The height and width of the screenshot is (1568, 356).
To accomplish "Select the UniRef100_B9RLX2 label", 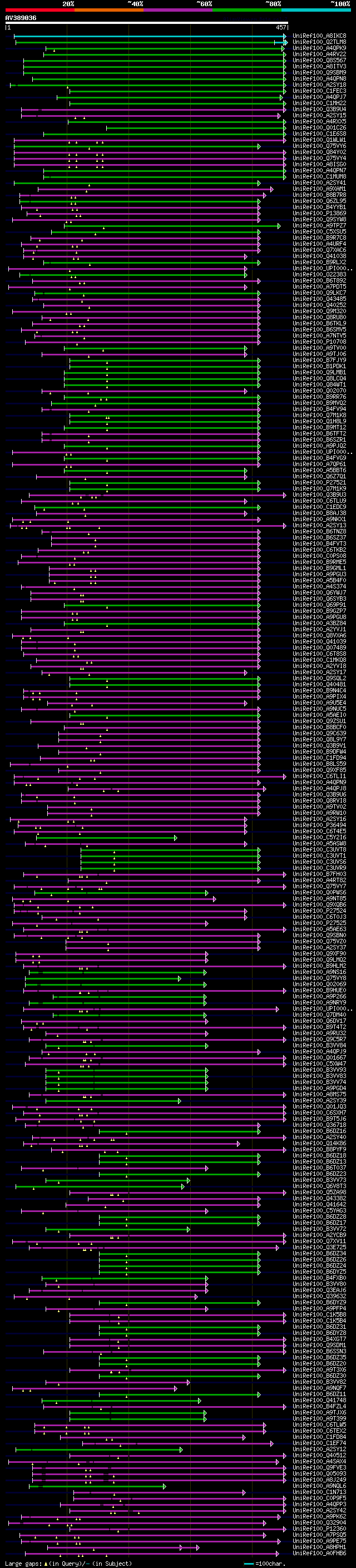I will coord(319,263).
